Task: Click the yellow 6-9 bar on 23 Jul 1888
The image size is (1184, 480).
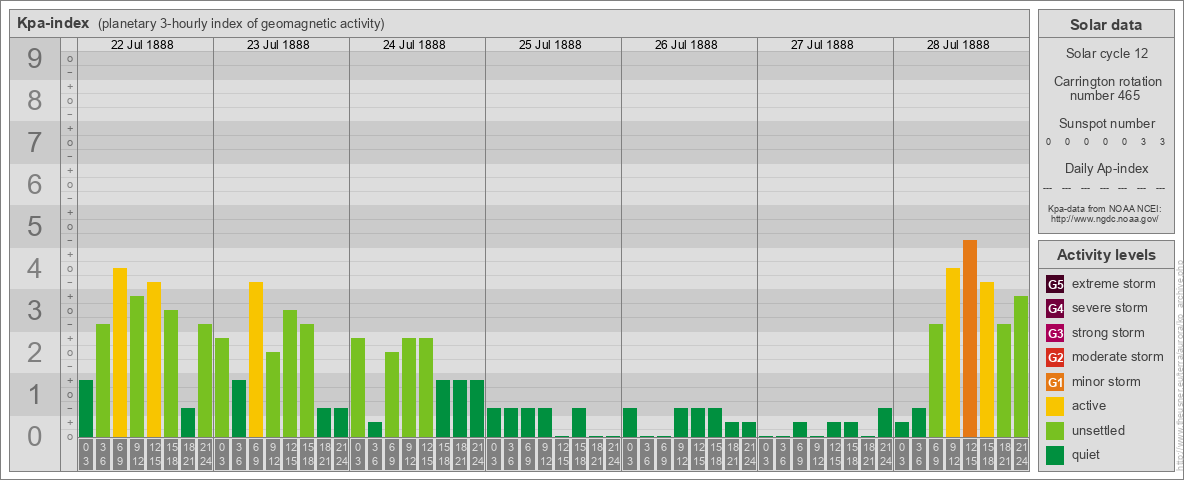Action: 256,359
